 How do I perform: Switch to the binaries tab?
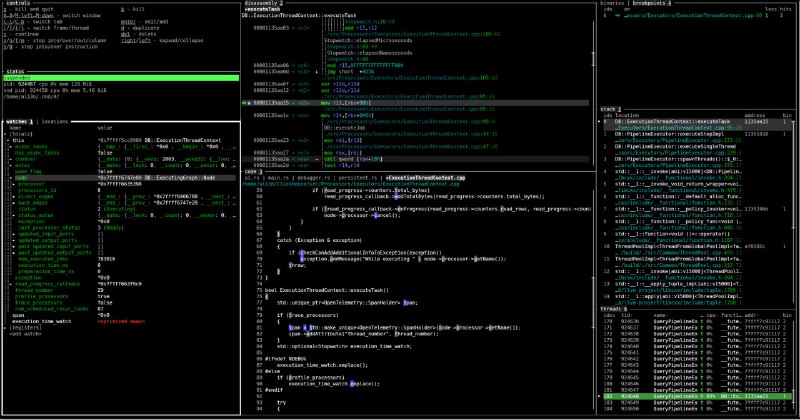(x=613, y=3)
